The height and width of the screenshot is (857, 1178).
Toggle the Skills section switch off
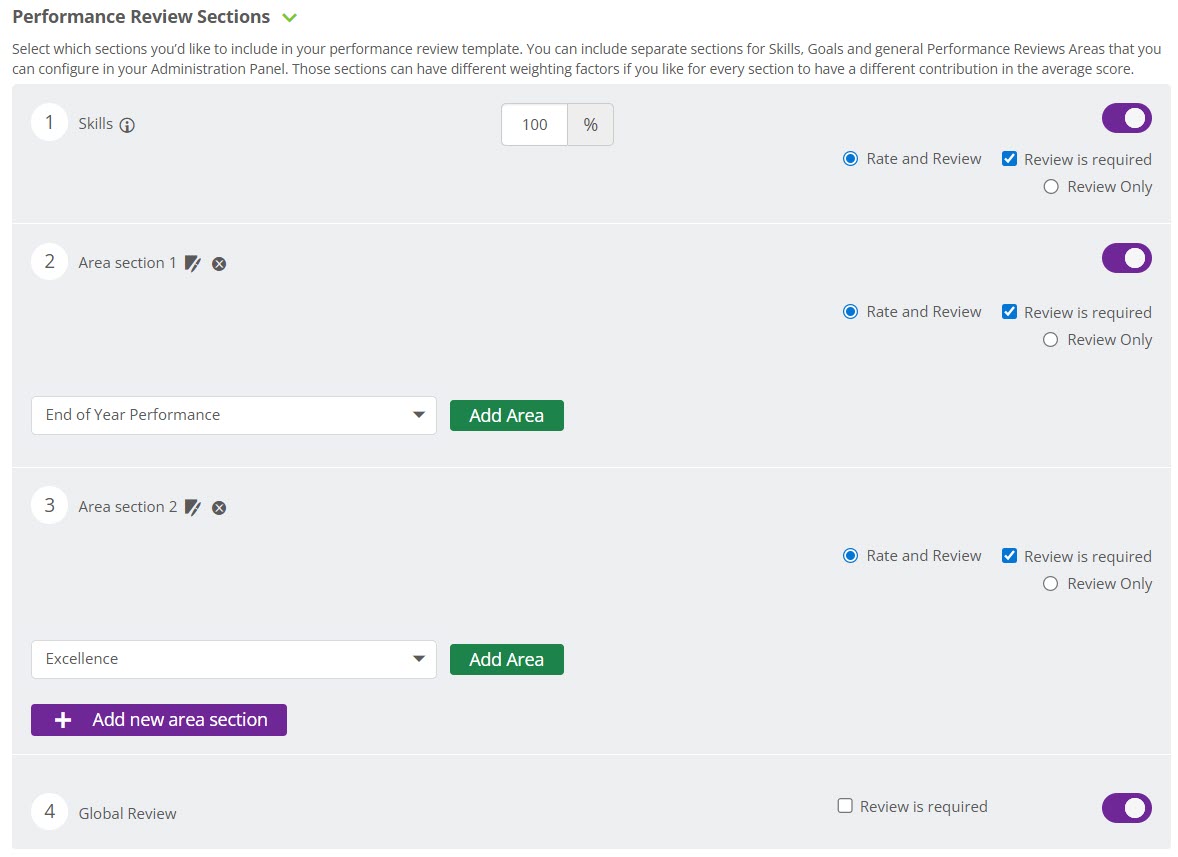[1126, 119]
